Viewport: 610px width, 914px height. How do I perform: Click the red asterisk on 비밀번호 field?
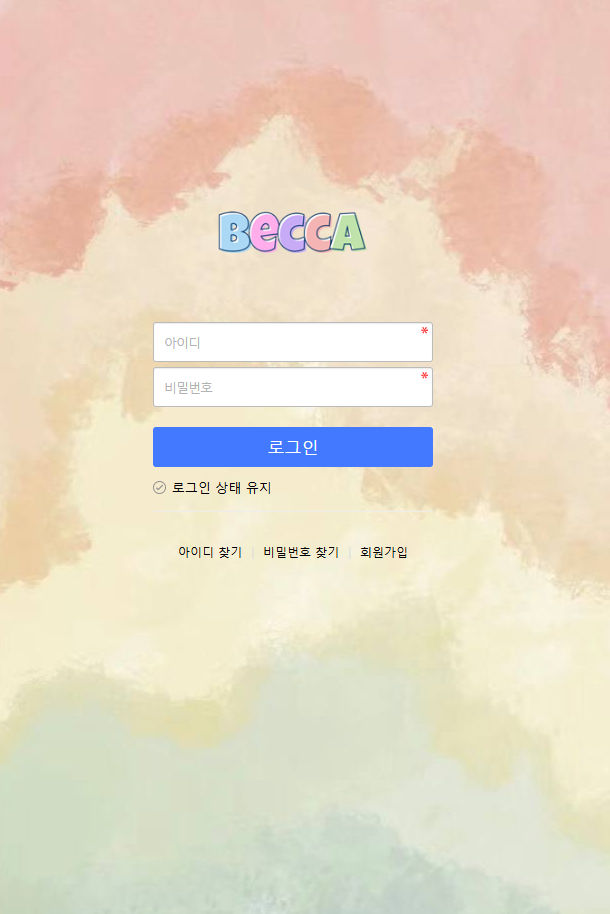(x=425, y=376)
